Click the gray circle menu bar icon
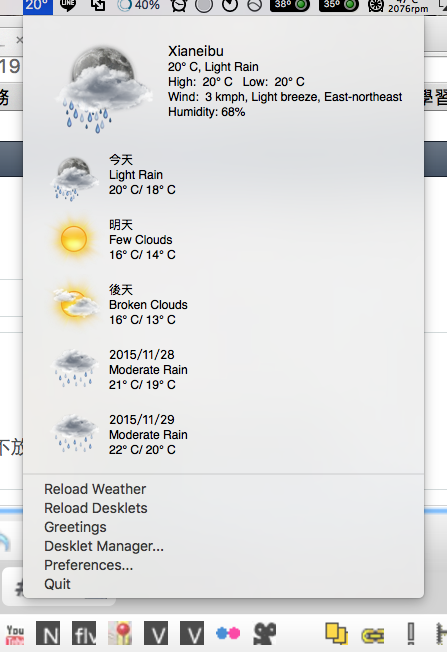447x652 pixels. pos(204,5)
